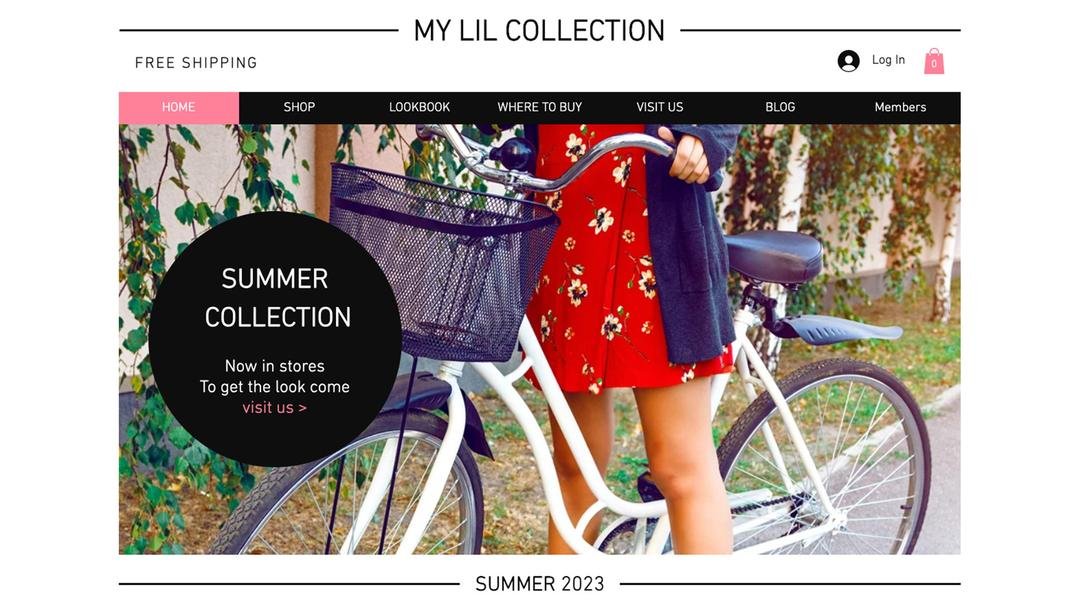Click the SUMMER COLLECTION heading
The height and width of the screenshot is (608, 1080).
[277, 298]
